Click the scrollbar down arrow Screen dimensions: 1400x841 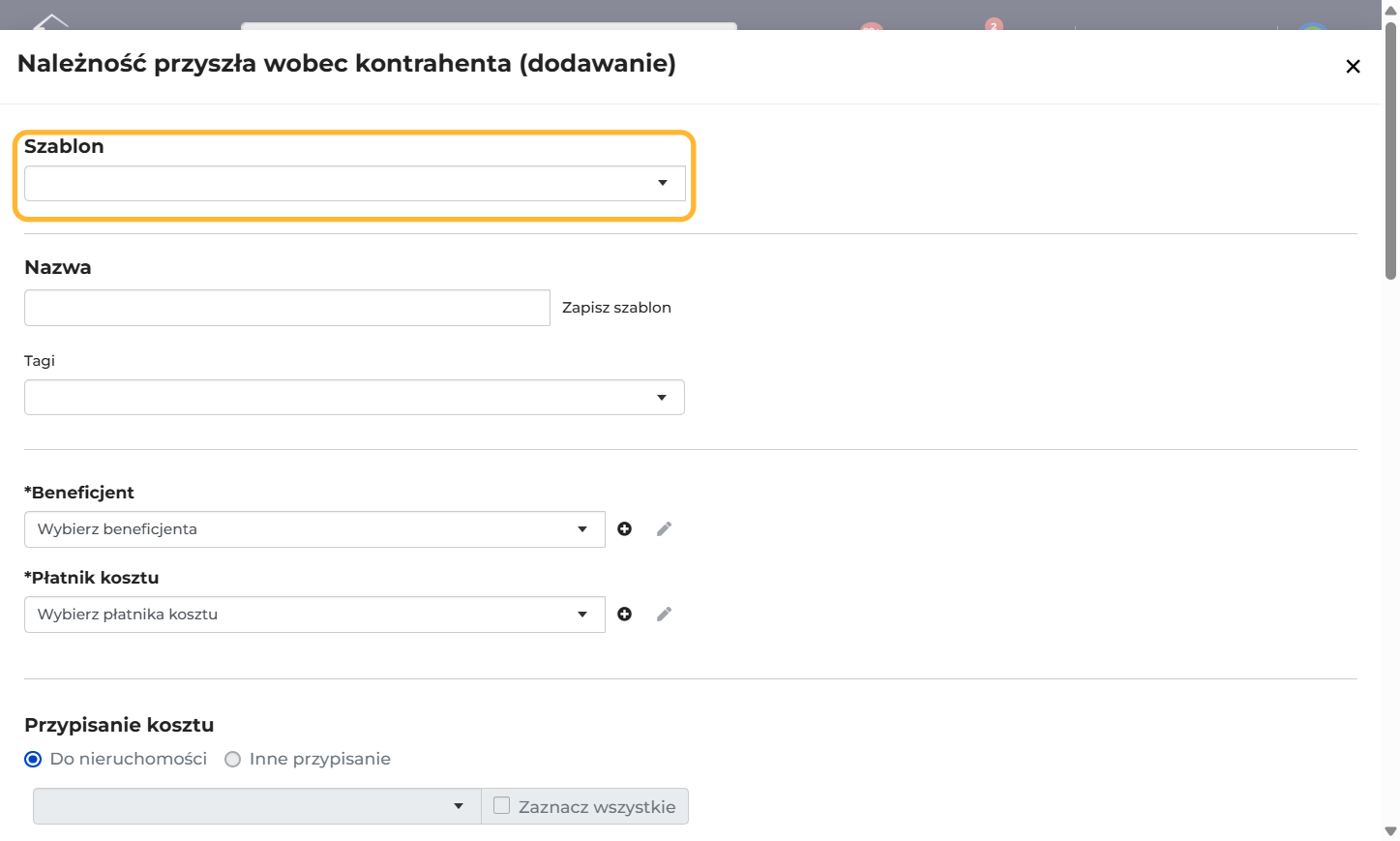pos(1390,831)
